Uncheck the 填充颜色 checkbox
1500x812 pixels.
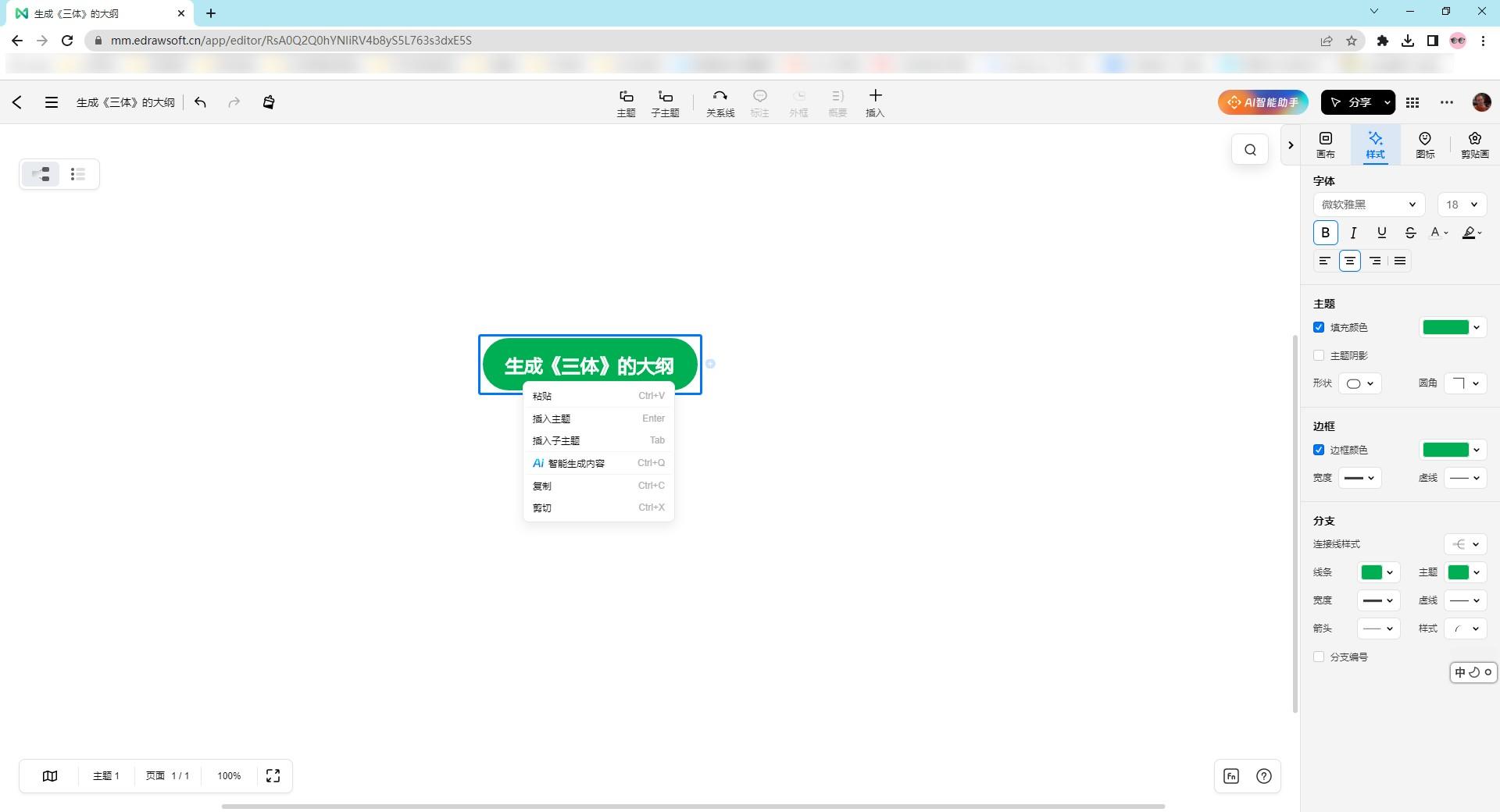pyautogui.click(x=1319, y=327)
